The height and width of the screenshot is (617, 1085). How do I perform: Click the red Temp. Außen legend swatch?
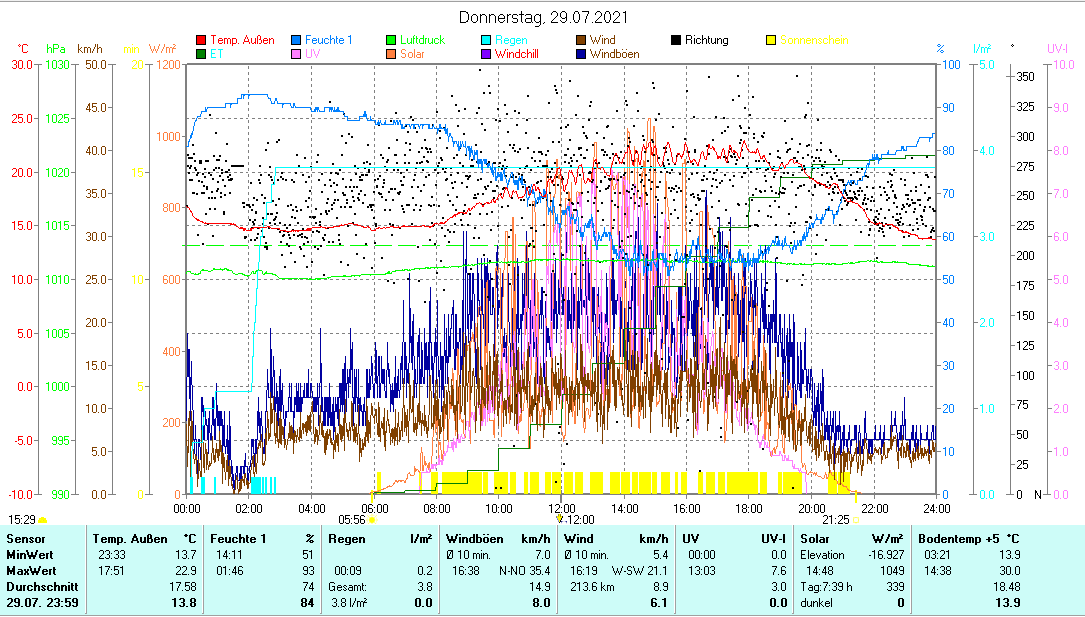[202, 41]
